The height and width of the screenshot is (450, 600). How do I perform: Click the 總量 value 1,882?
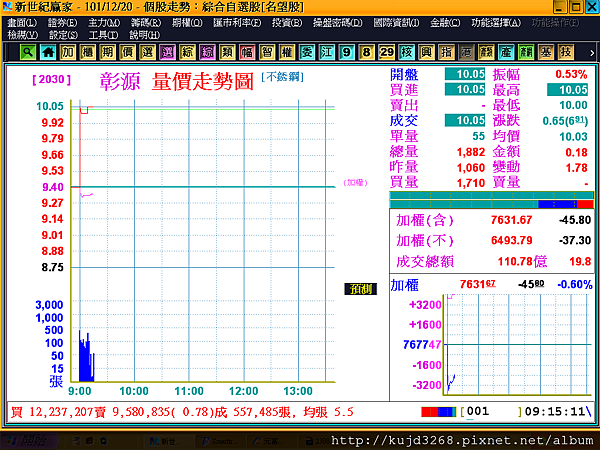click(471, 152)
